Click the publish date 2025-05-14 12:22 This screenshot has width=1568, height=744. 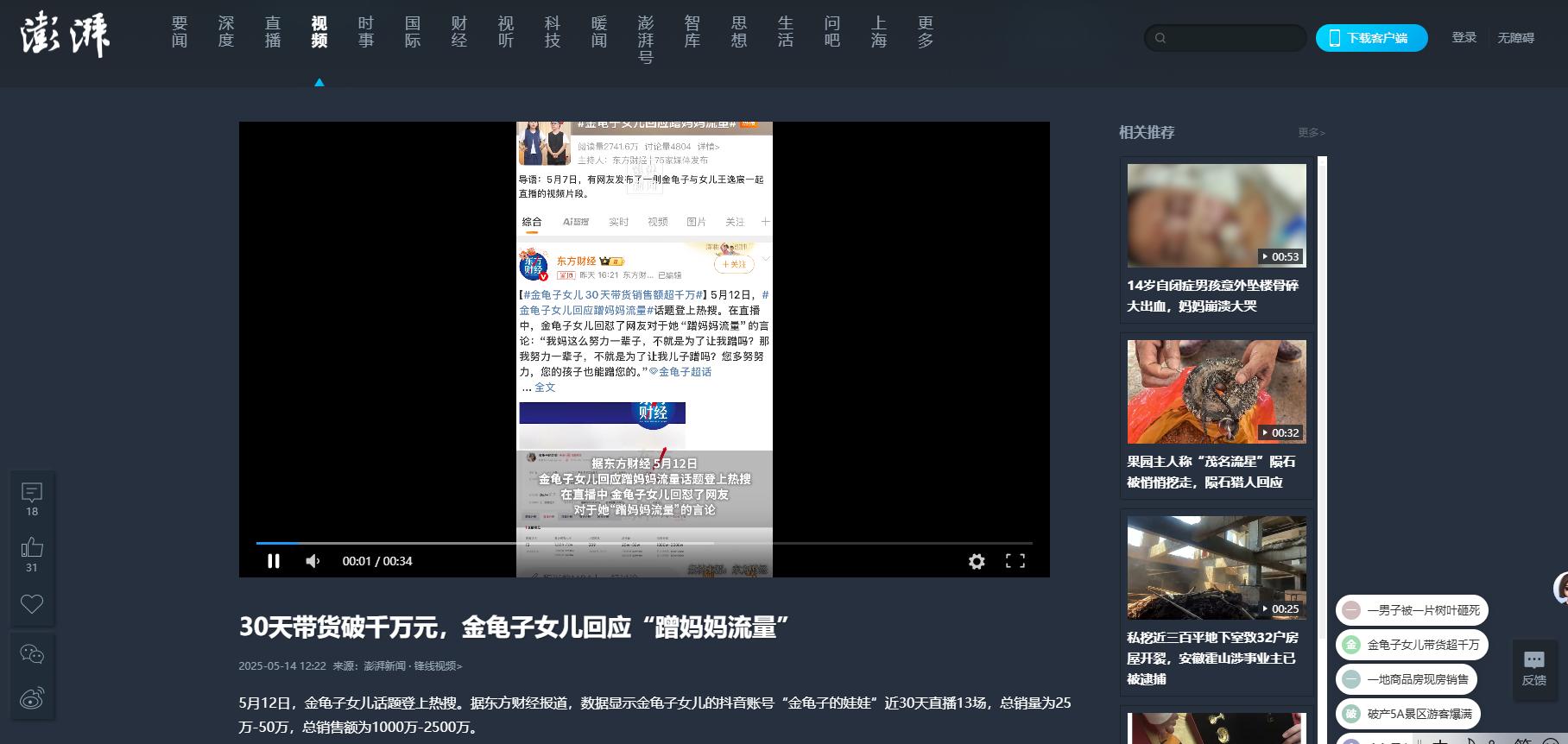tap(282, 666)
